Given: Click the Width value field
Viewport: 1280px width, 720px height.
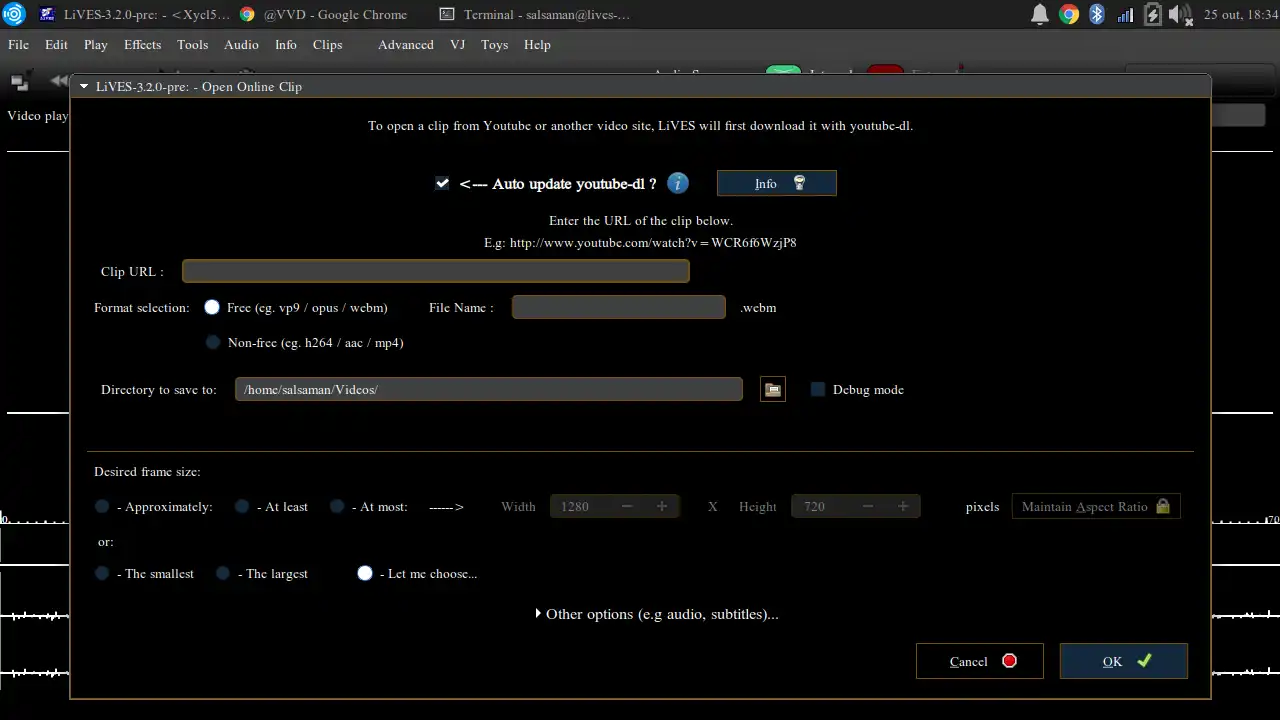Looking at the screenshot, I should 580,506.
